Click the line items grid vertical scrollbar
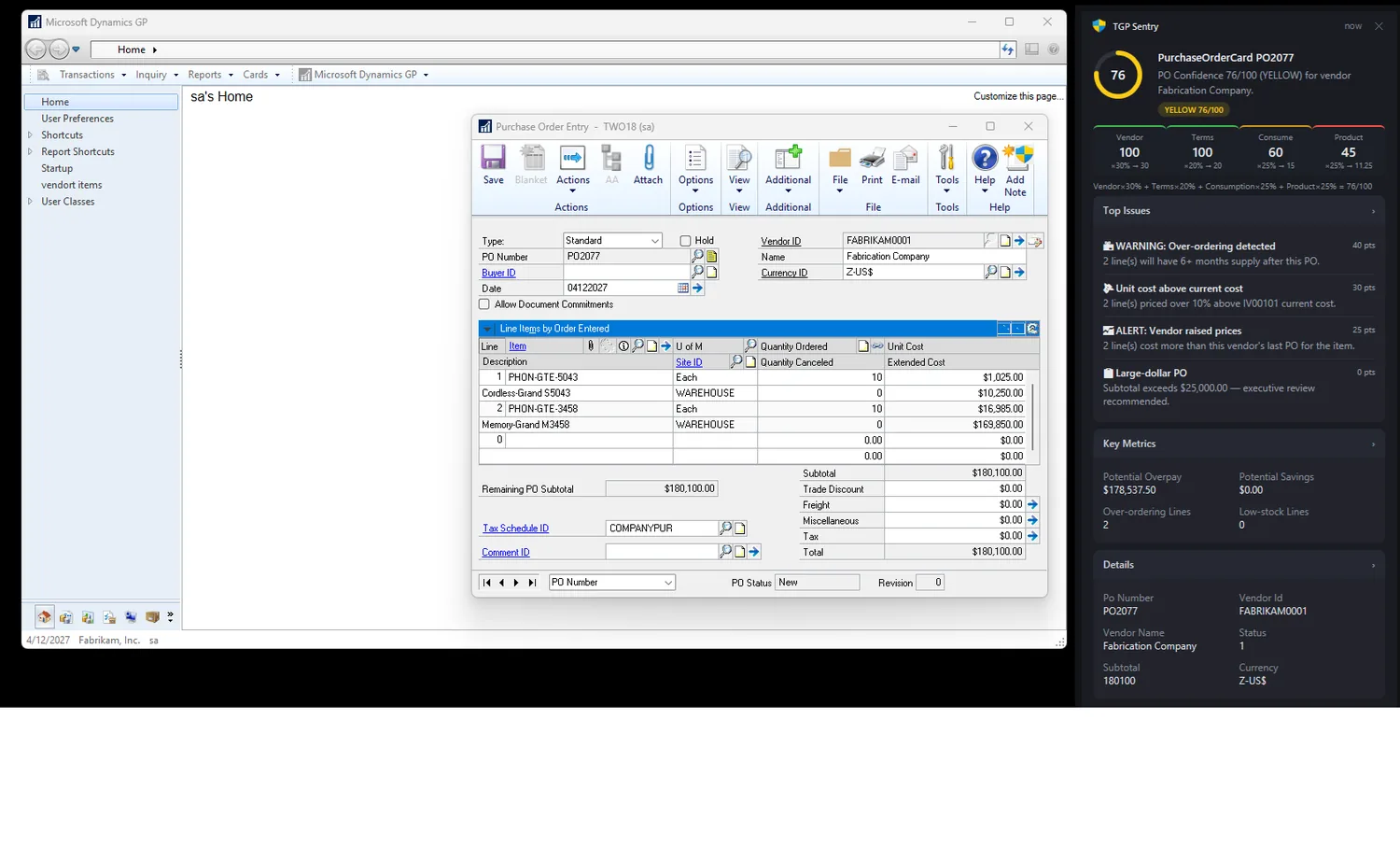1400x846 pixels. (x=1032, y=416)
